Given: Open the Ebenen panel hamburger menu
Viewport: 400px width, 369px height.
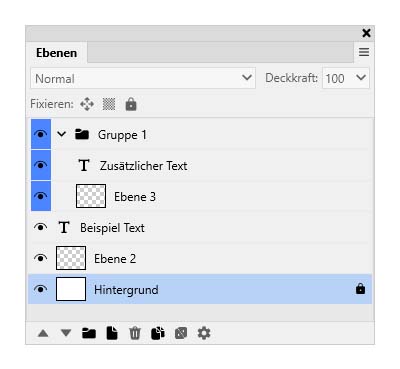Looking at the screenshot, I should [364, 52].
